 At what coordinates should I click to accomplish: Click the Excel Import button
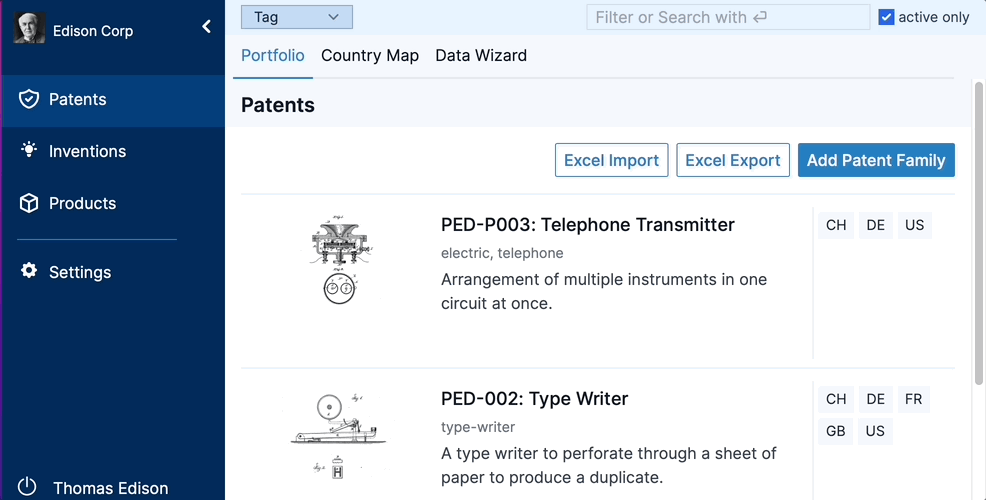(611, 160)
